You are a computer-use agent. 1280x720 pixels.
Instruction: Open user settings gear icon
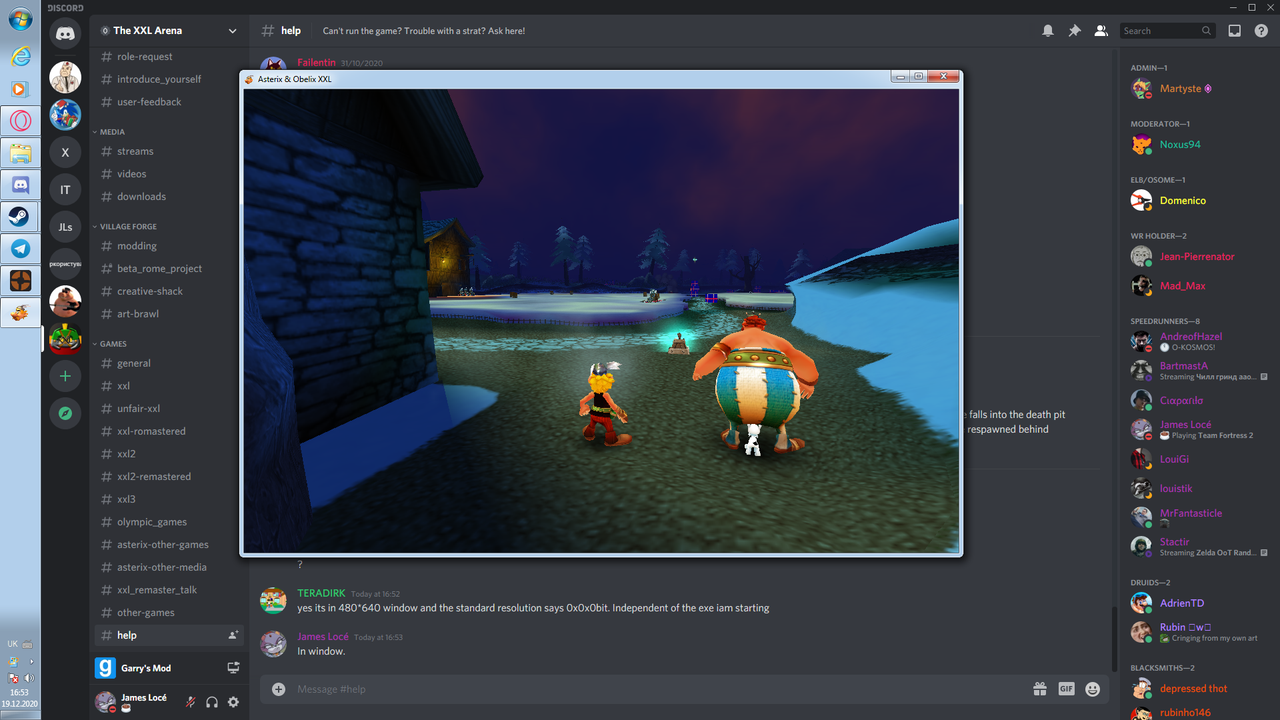(233, 702)
